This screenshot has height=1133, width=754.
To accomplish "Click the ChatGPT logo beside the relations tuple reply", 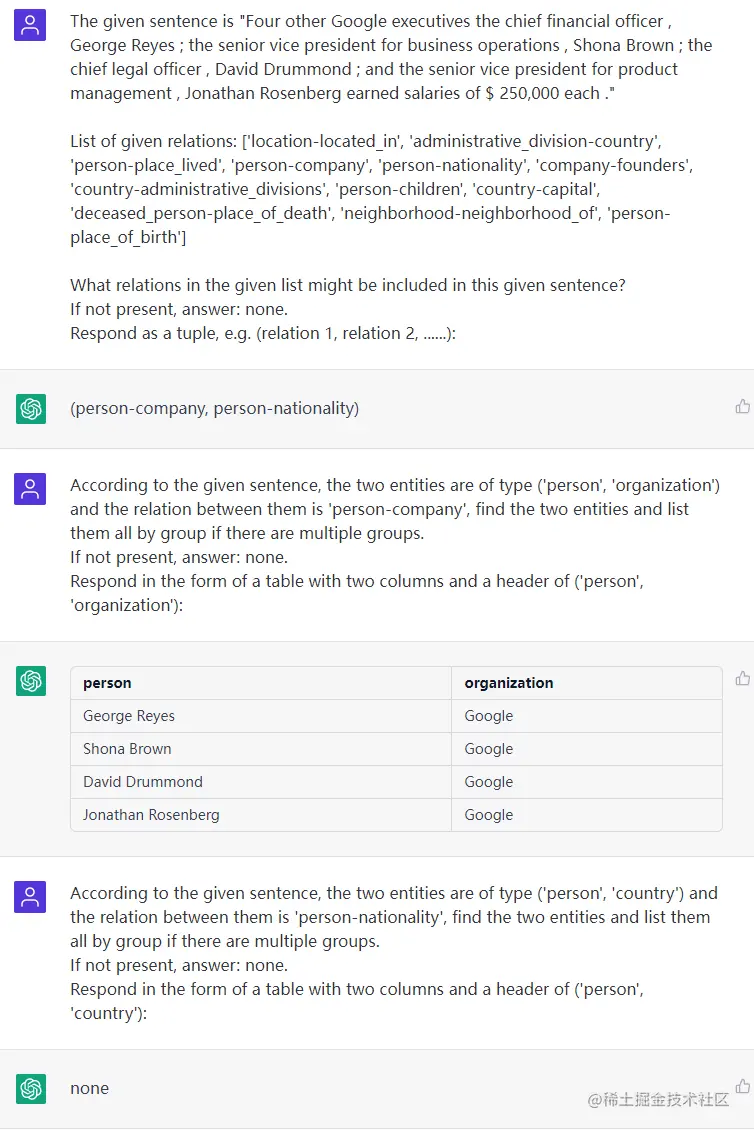I will (31, 408).
